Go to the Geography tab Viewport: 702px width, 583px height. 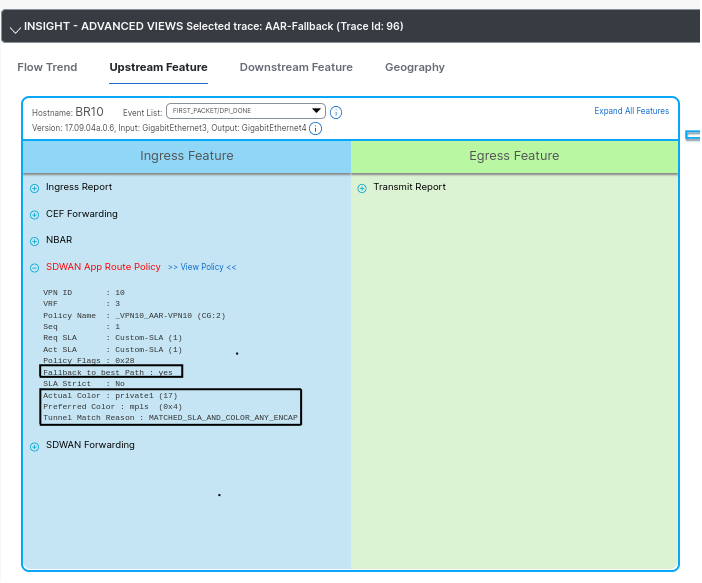[x=414, y=67]
